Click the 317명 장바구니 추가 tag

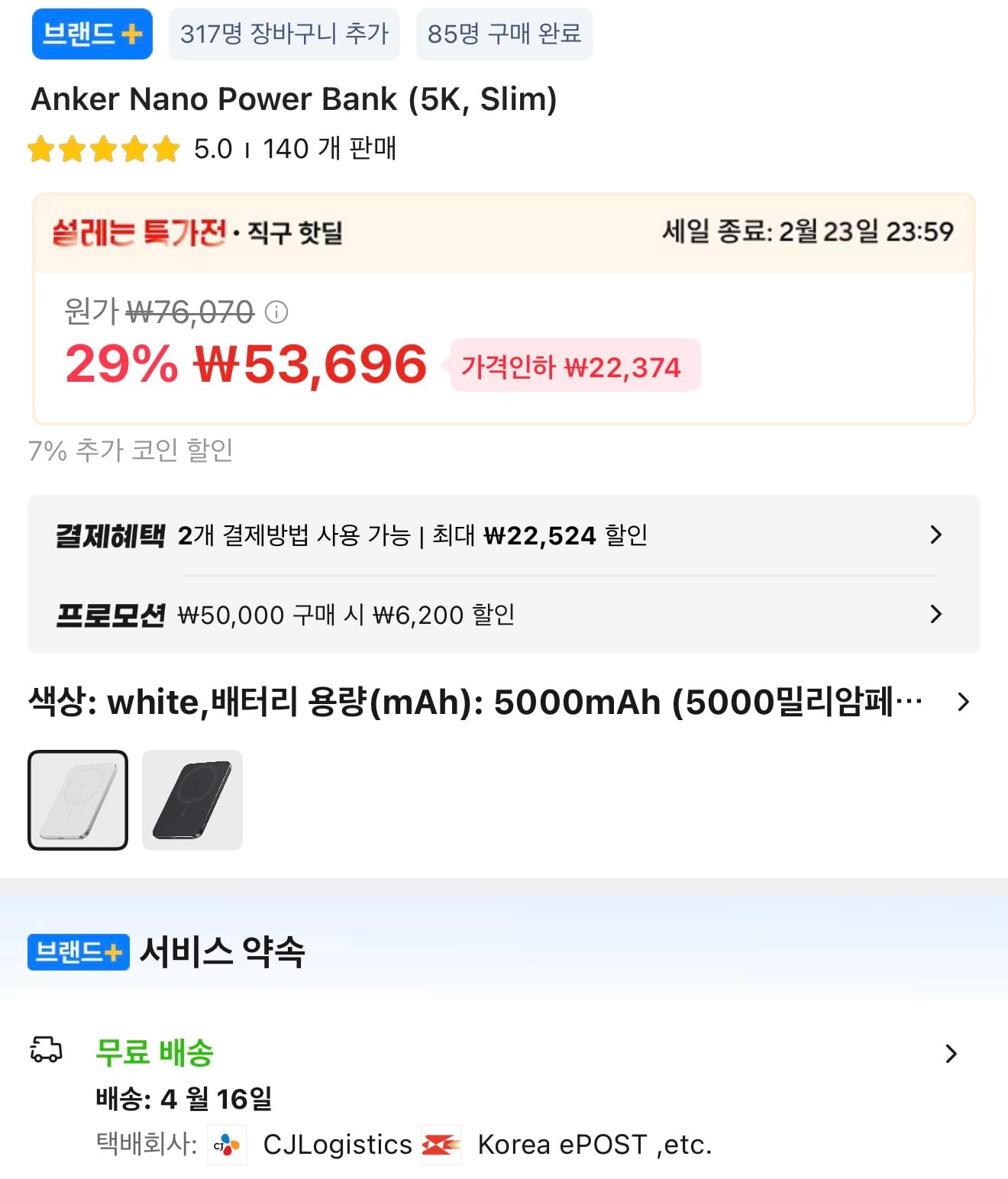tap(284, 34)
